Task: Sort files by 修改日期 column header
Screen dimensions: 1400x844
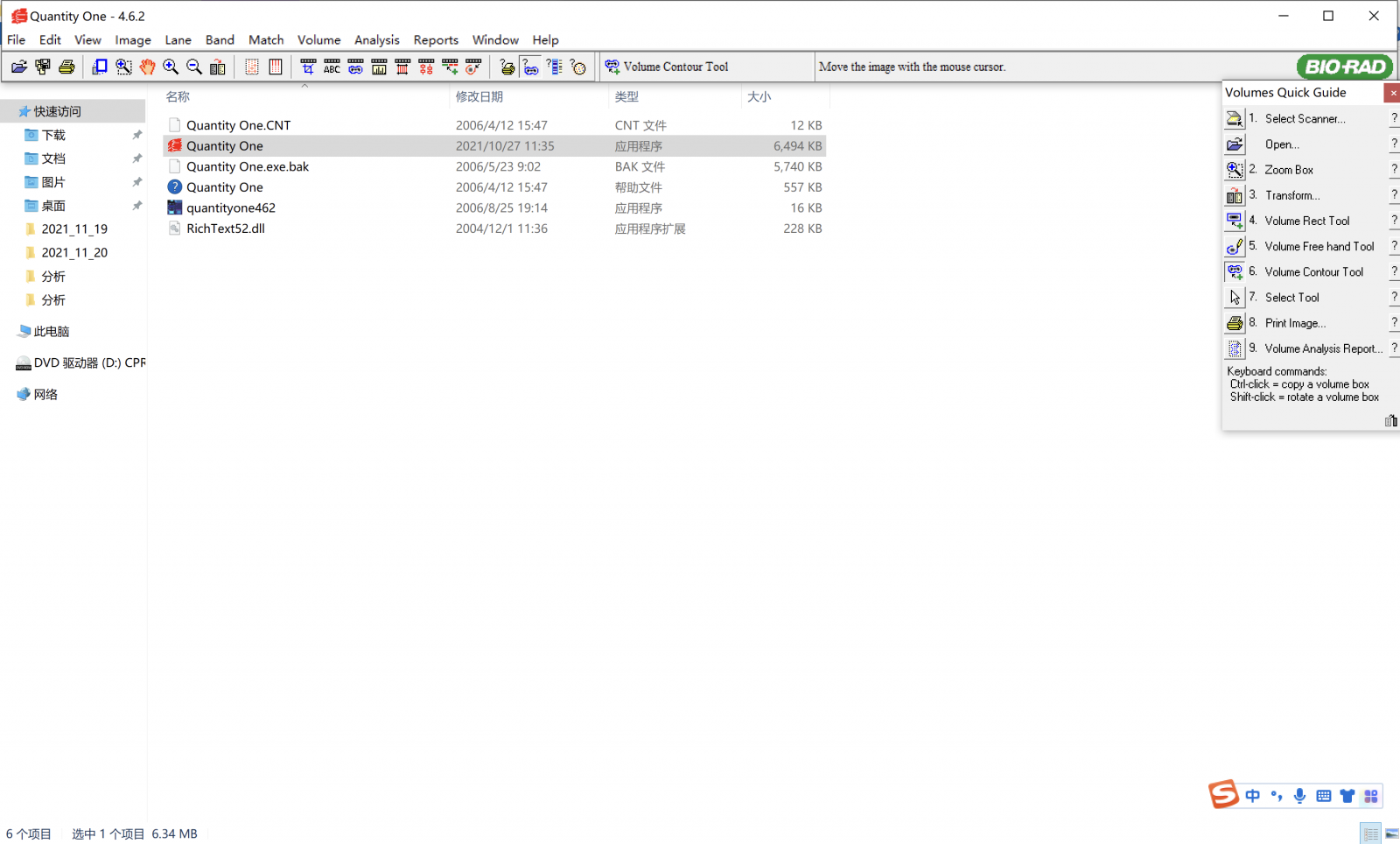Action: 479,96
